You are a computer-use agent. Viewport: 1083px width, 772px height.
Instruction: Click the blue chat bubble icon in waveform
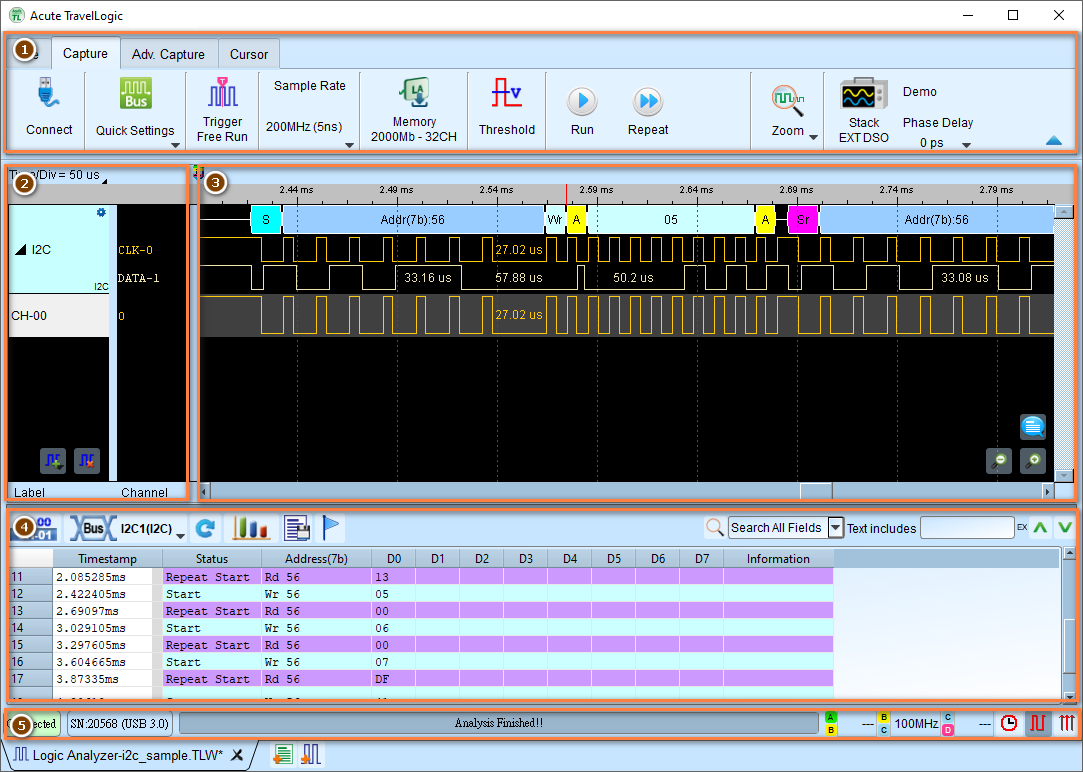[1033, 427]
